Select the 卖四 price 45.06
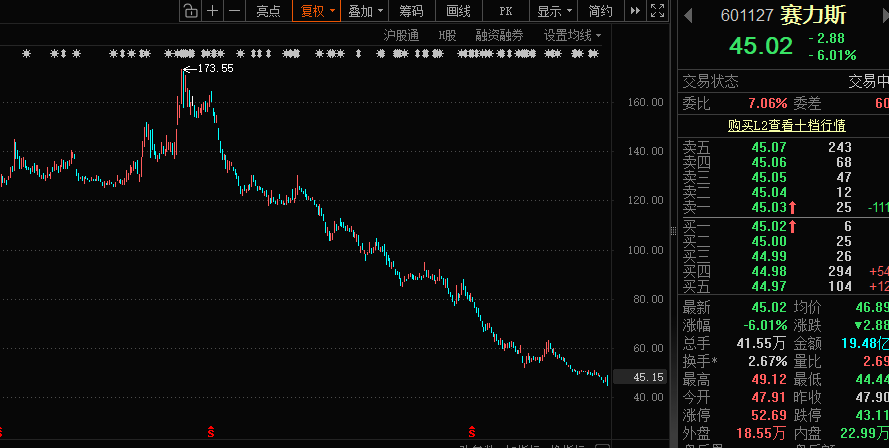Screen dimensions: 889x448 coord(769,162)
